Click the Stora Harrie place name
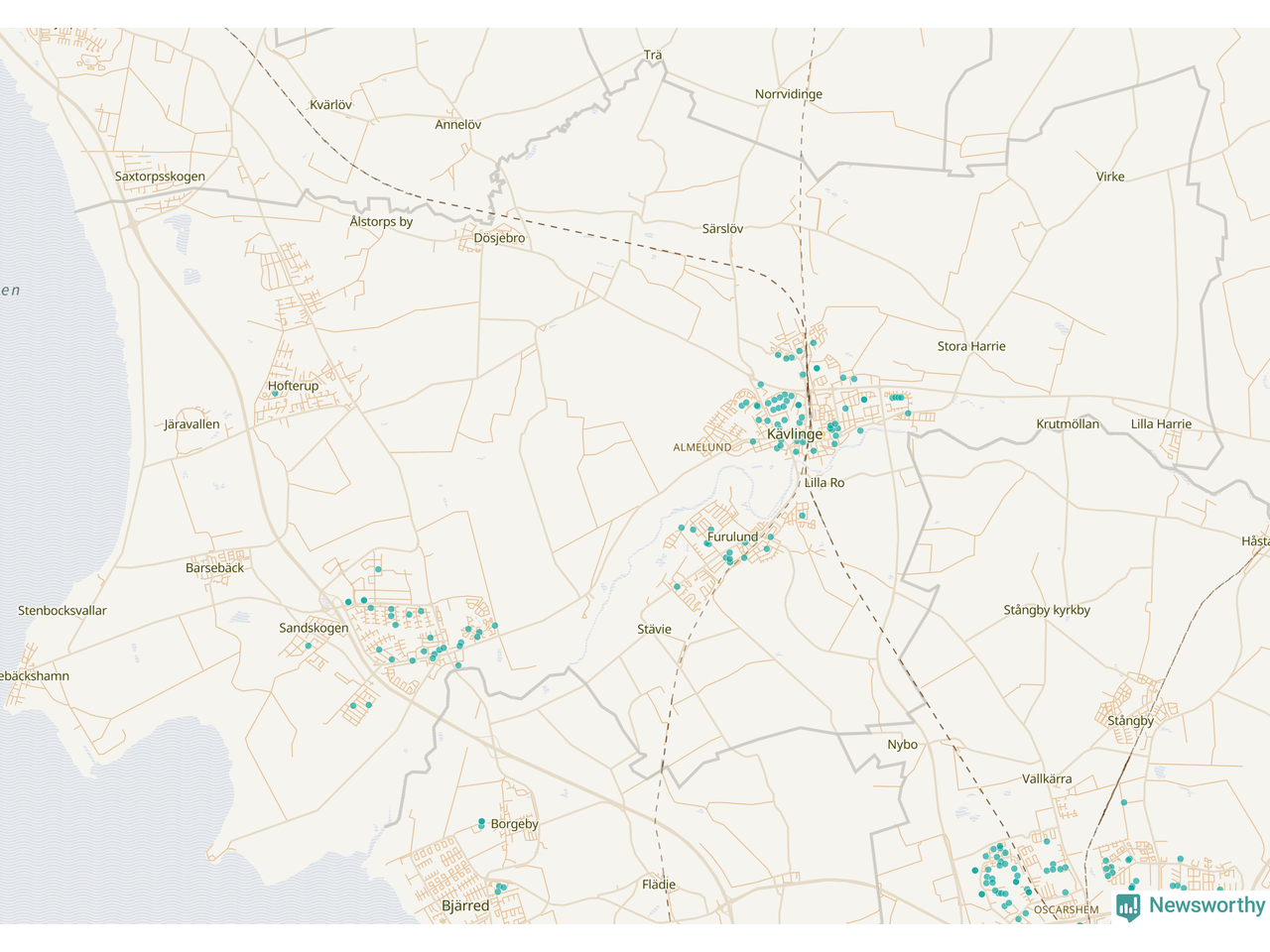Viewport: 1270px width, 952px height. [x=970, y=346]
